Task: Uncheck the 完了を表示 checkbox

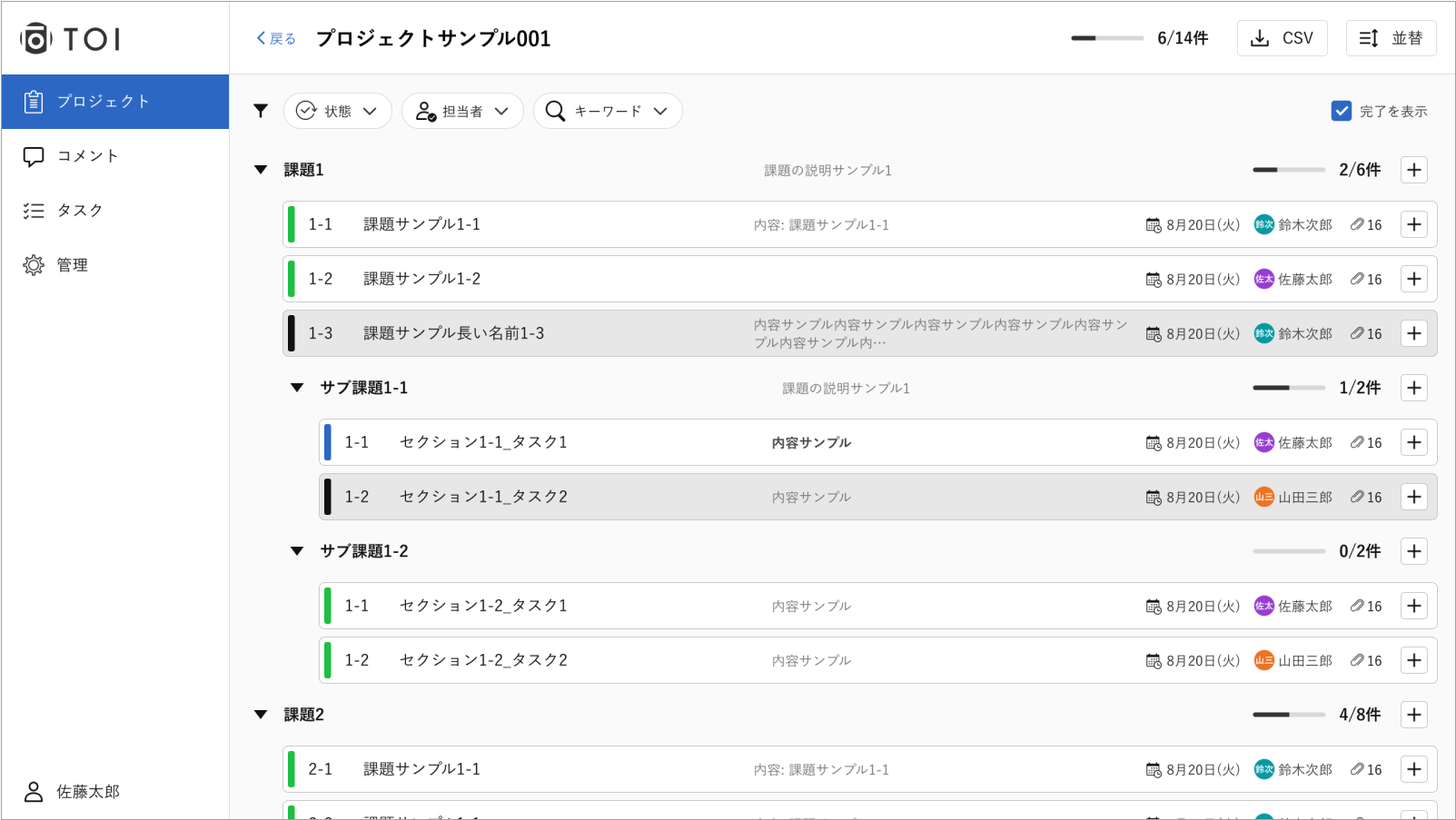Action: click(x=1341, y=111)
